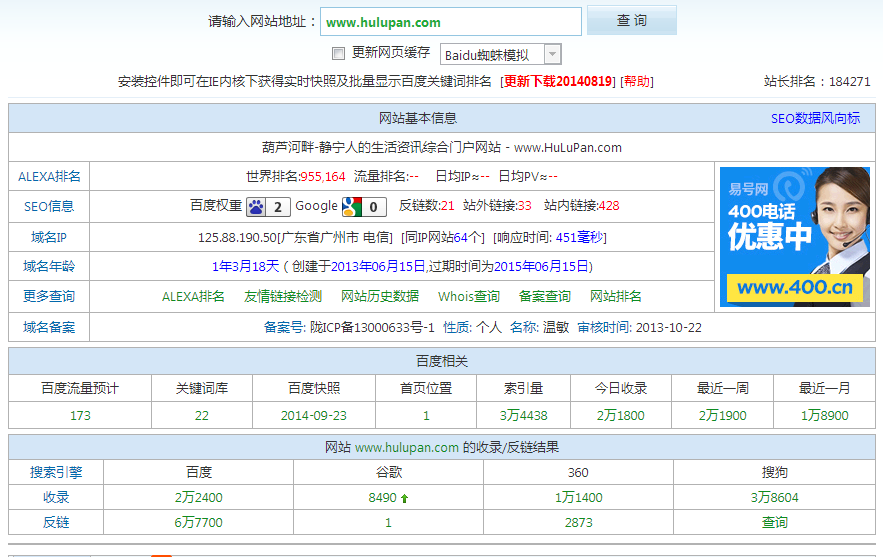
Task: Click the 站内链接 428 value
Action: pos(609,206)
